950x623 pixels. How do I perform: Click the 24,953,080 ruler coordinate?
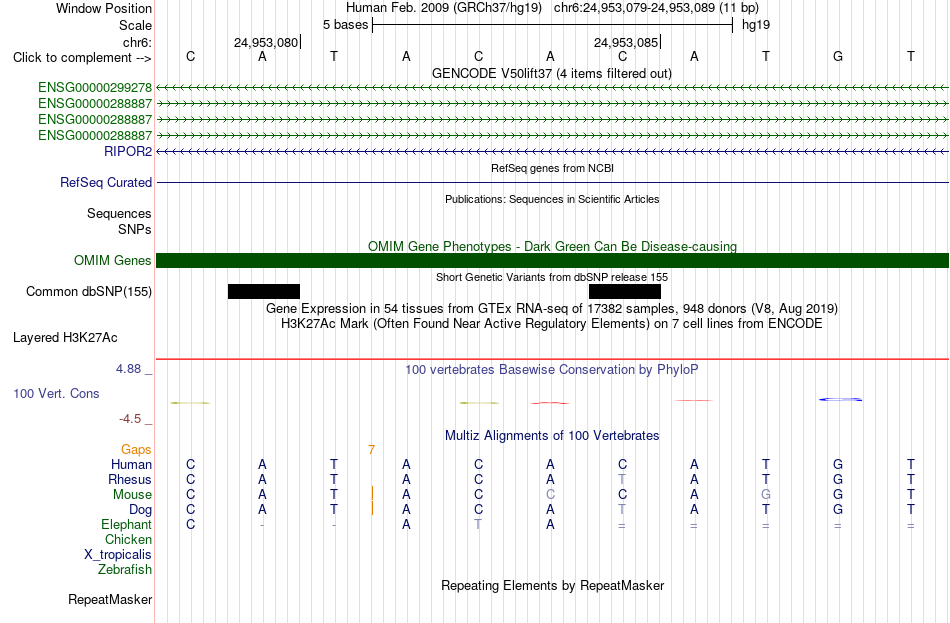tap(266, 42)
